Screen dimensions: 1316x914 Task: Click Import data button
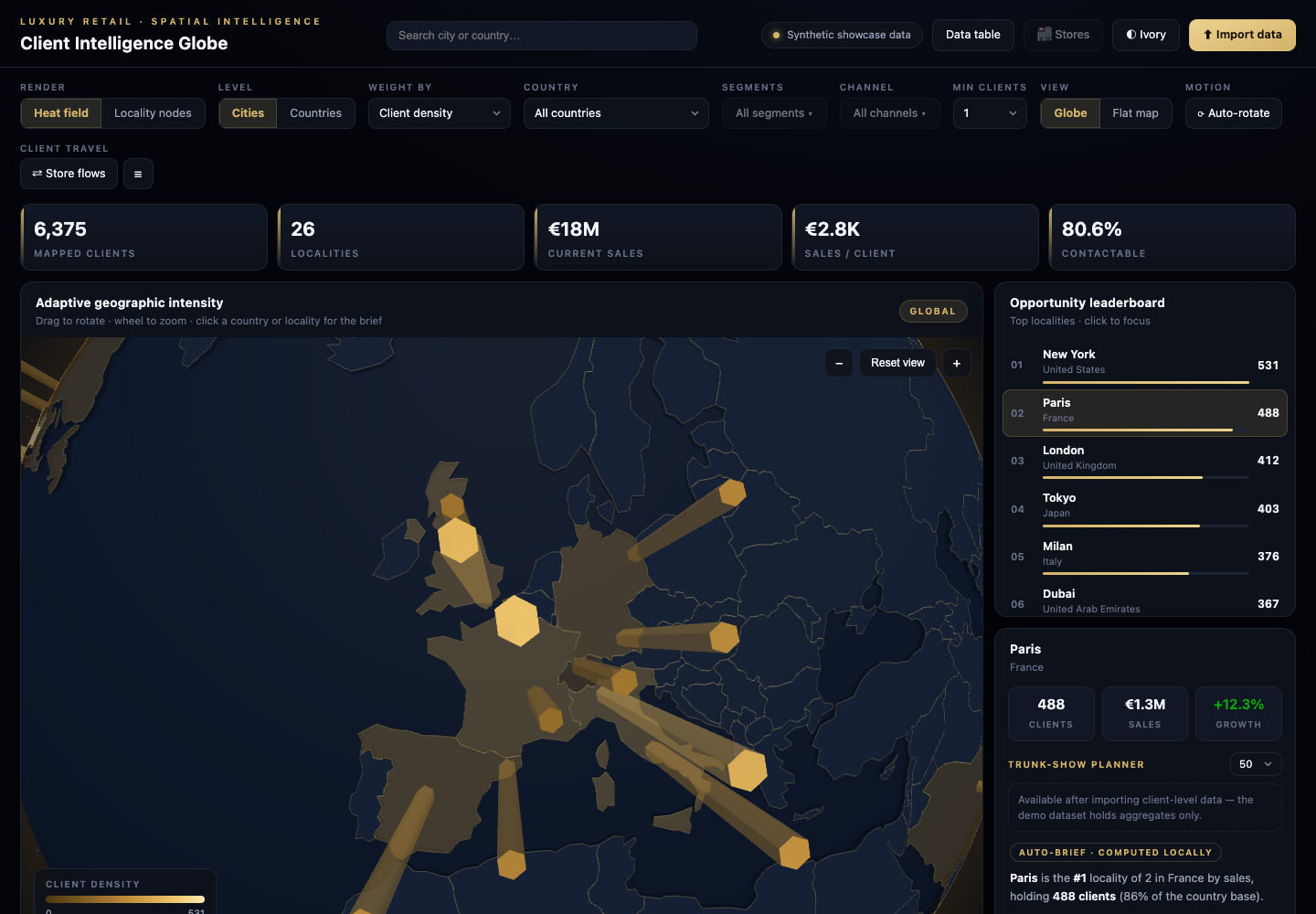pyautogui.click(x=1242, y=35)
